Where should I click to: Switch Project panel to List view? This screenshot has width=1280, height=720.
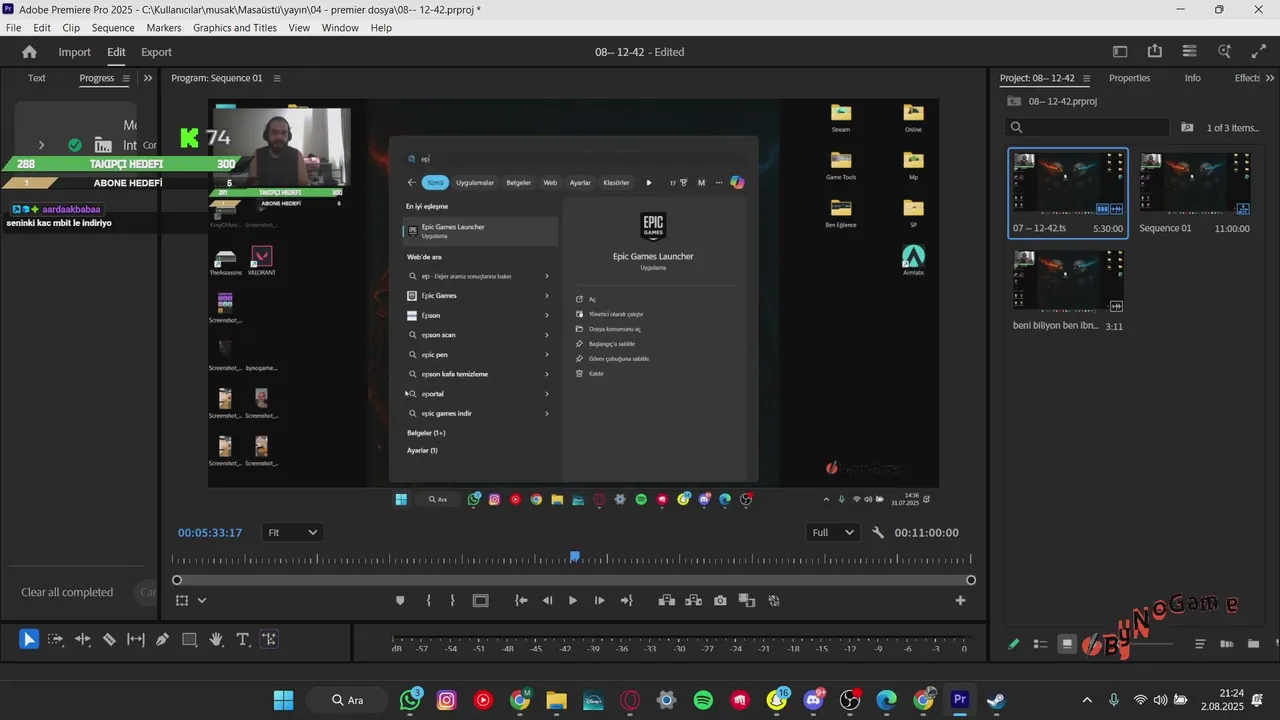(x=1040, y=644)
